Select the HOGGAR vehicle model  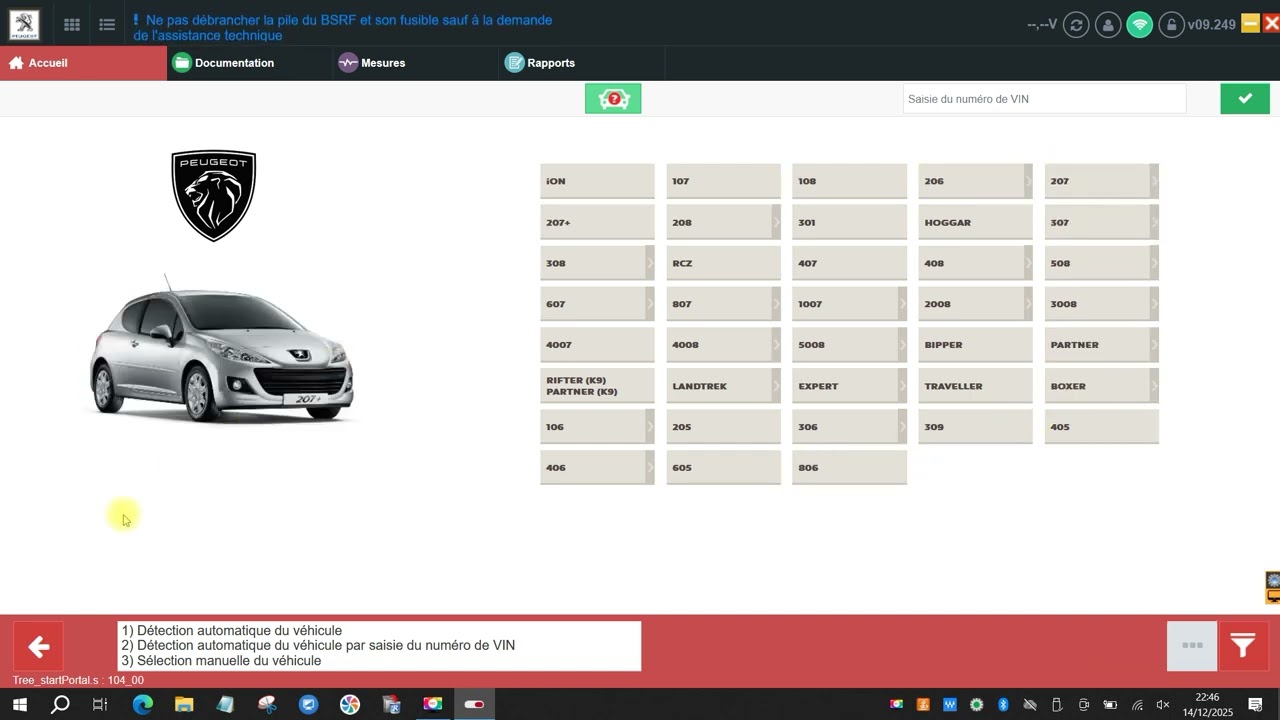[975, 222]
